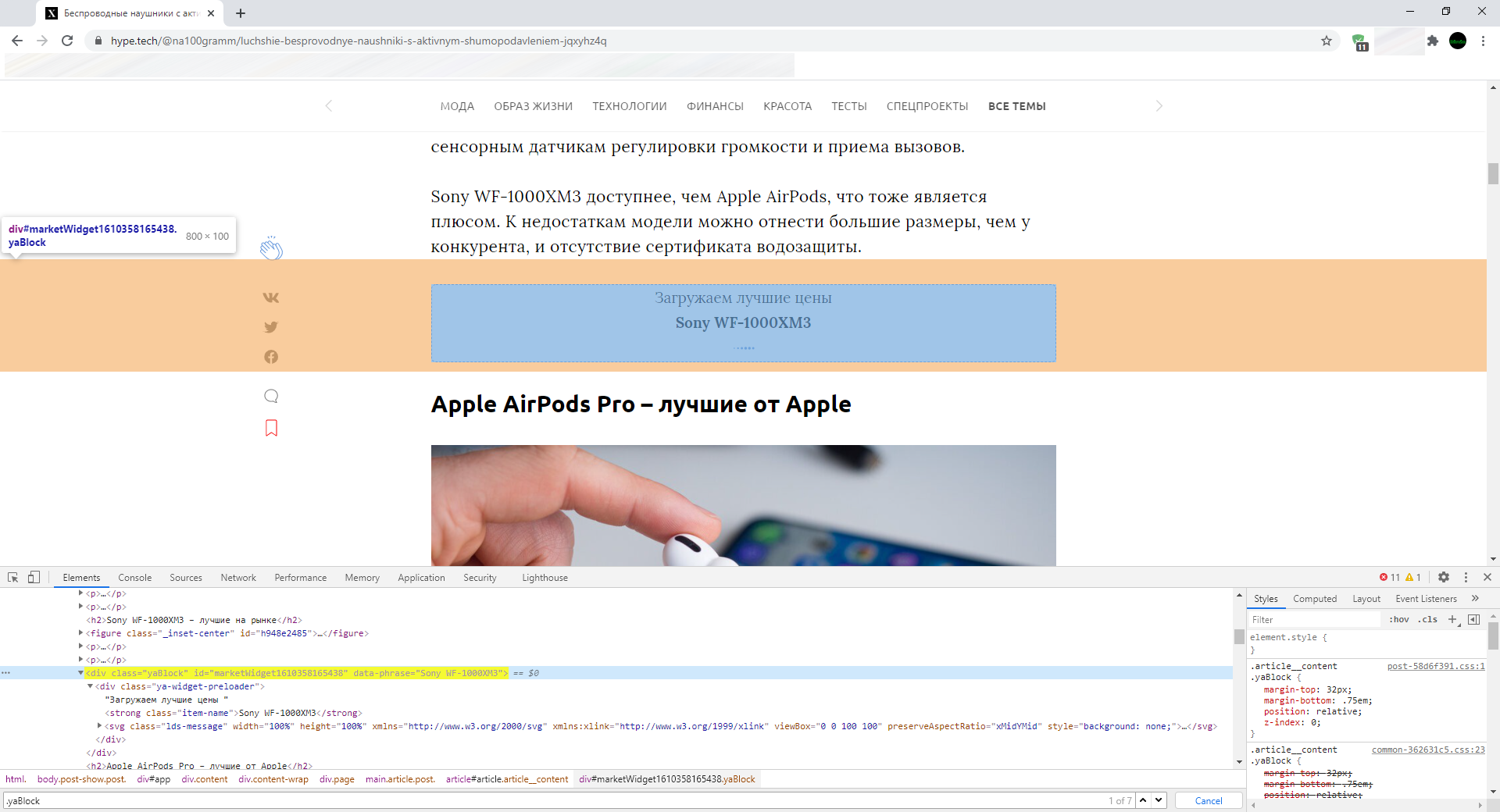Image resolution: width=1500 pixels, height=812 pixels.
Task: Click the new style rule plus icon
Action: point(1453,619)
